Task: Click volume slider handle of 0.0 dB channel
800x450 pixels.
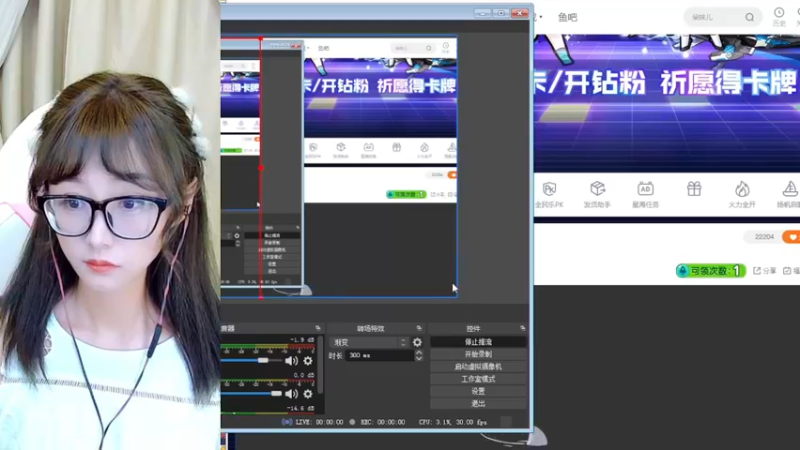Action: [x=276, y=393]
